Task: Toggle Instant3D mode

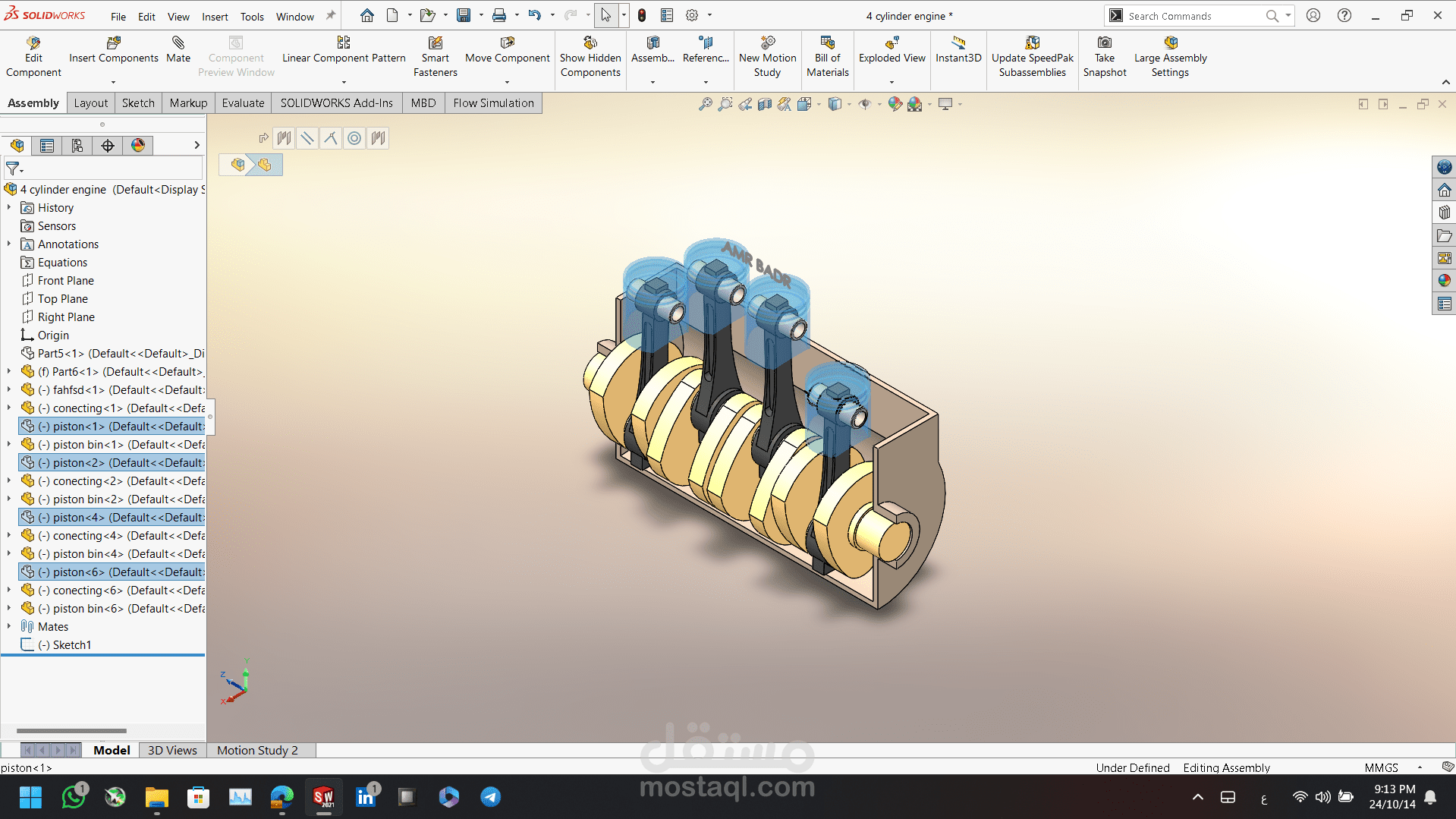Action: (958, 50)
